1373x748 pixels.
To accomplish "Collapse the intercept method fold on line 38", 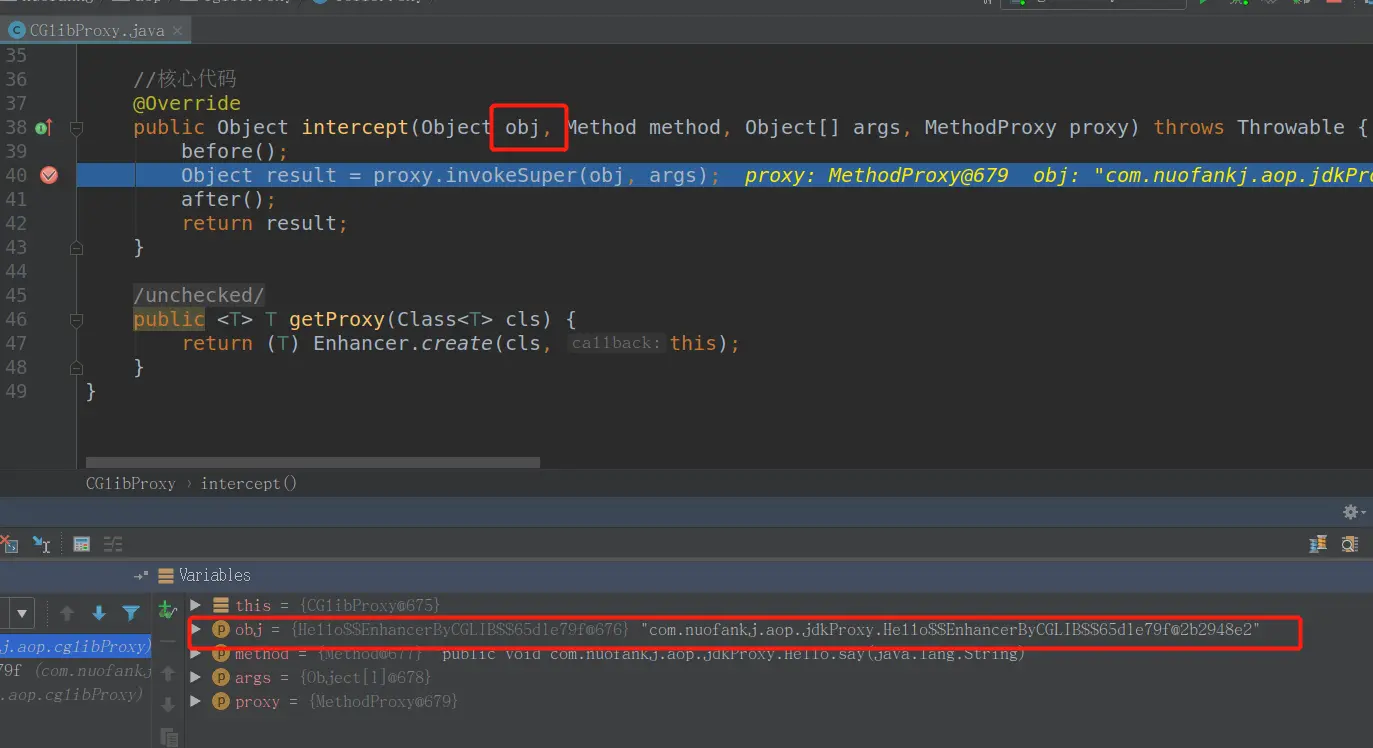I will click(x=76, y=127).
